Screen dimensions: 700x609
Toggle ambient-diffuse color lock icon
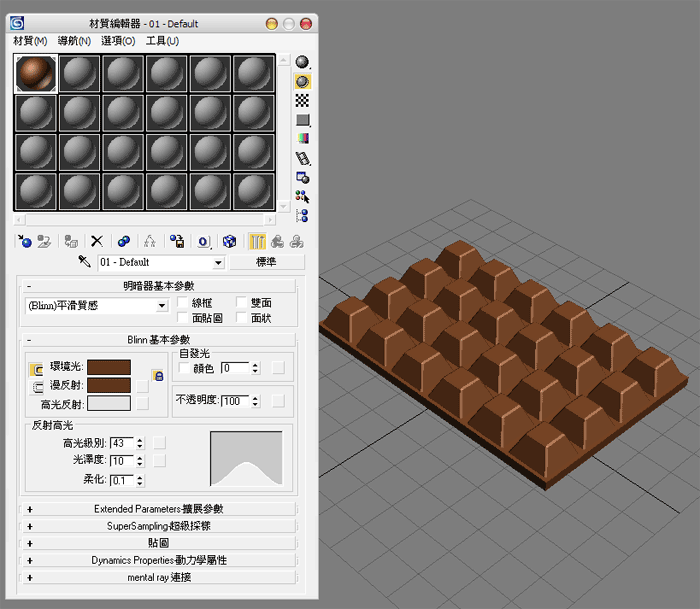point(158,375)
